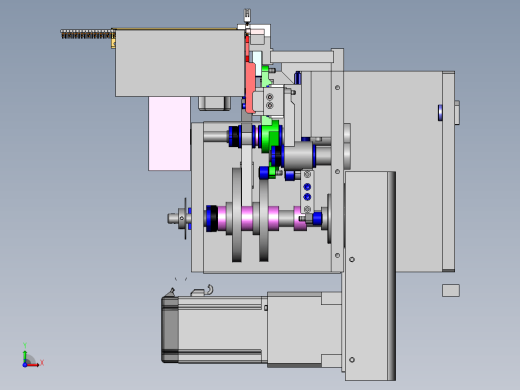Select the left cam disc on camshaft
Screen dimensions: 520x390
point(237,215)
